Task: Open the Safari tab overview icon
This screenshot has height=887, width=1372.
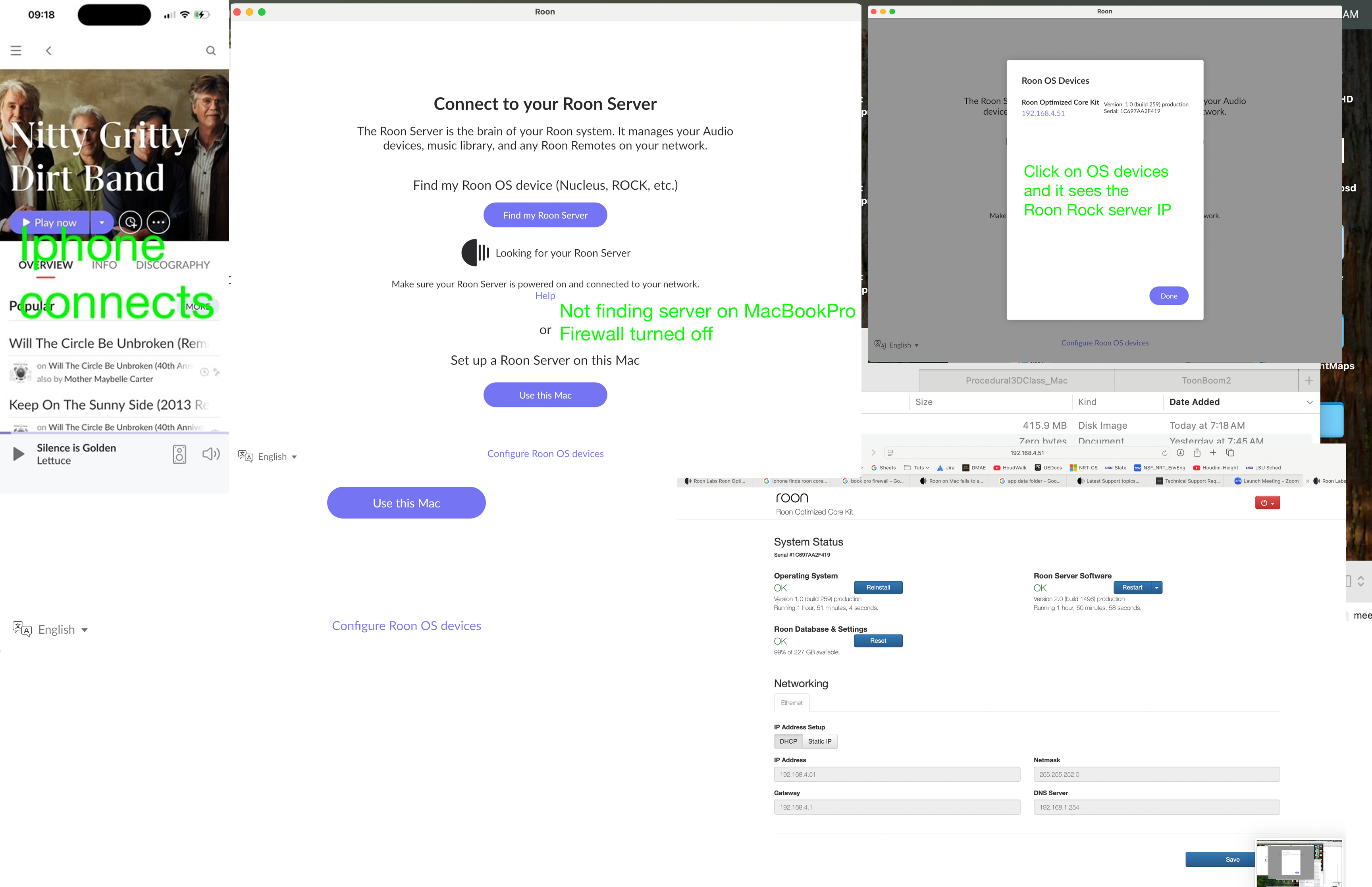Action: [x=1230, y=453]
